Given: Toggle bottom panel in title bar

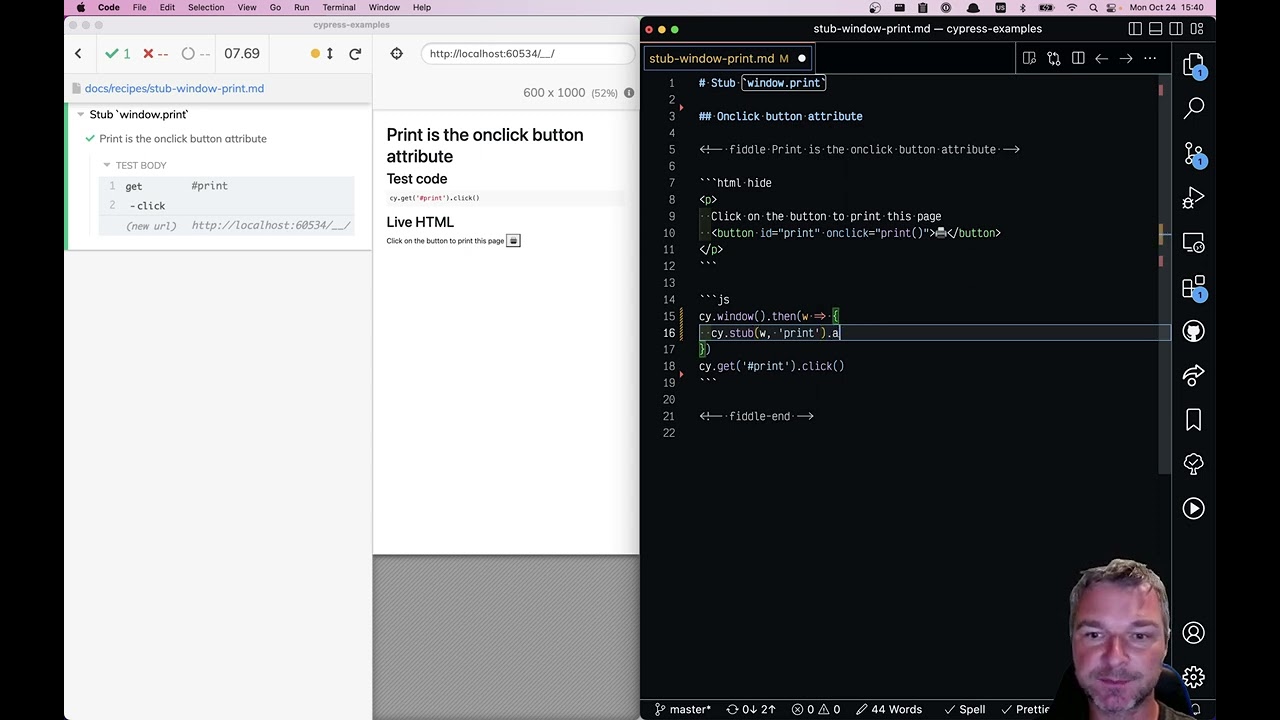Looking at the screenshot, I should (1155, 29).
